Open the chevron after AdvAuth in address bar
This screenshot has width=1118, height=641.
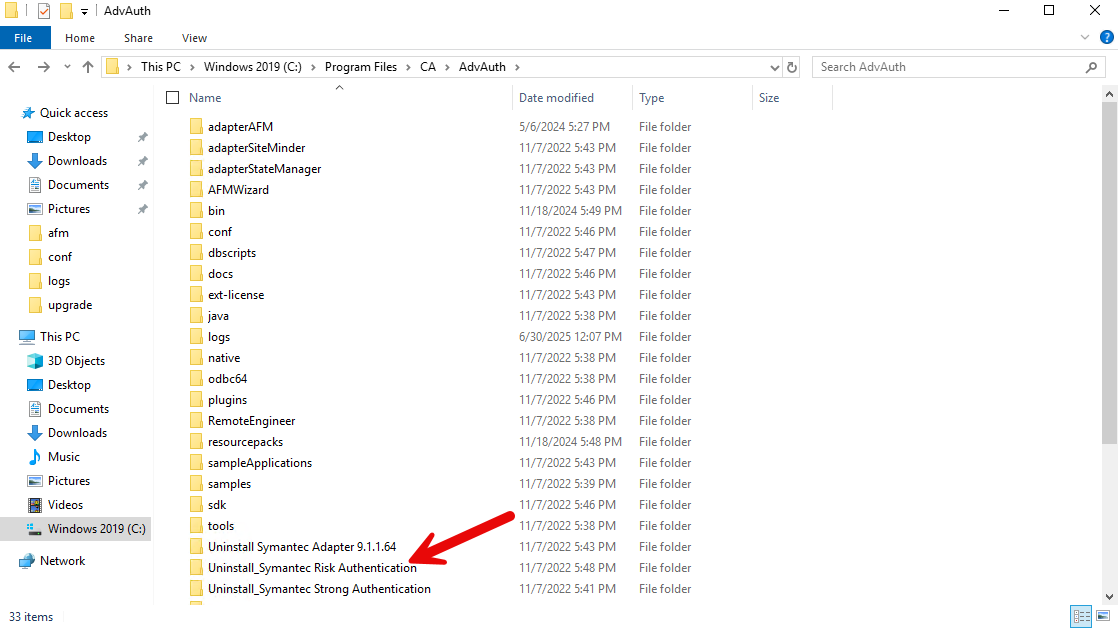click(x=518, y=67)
